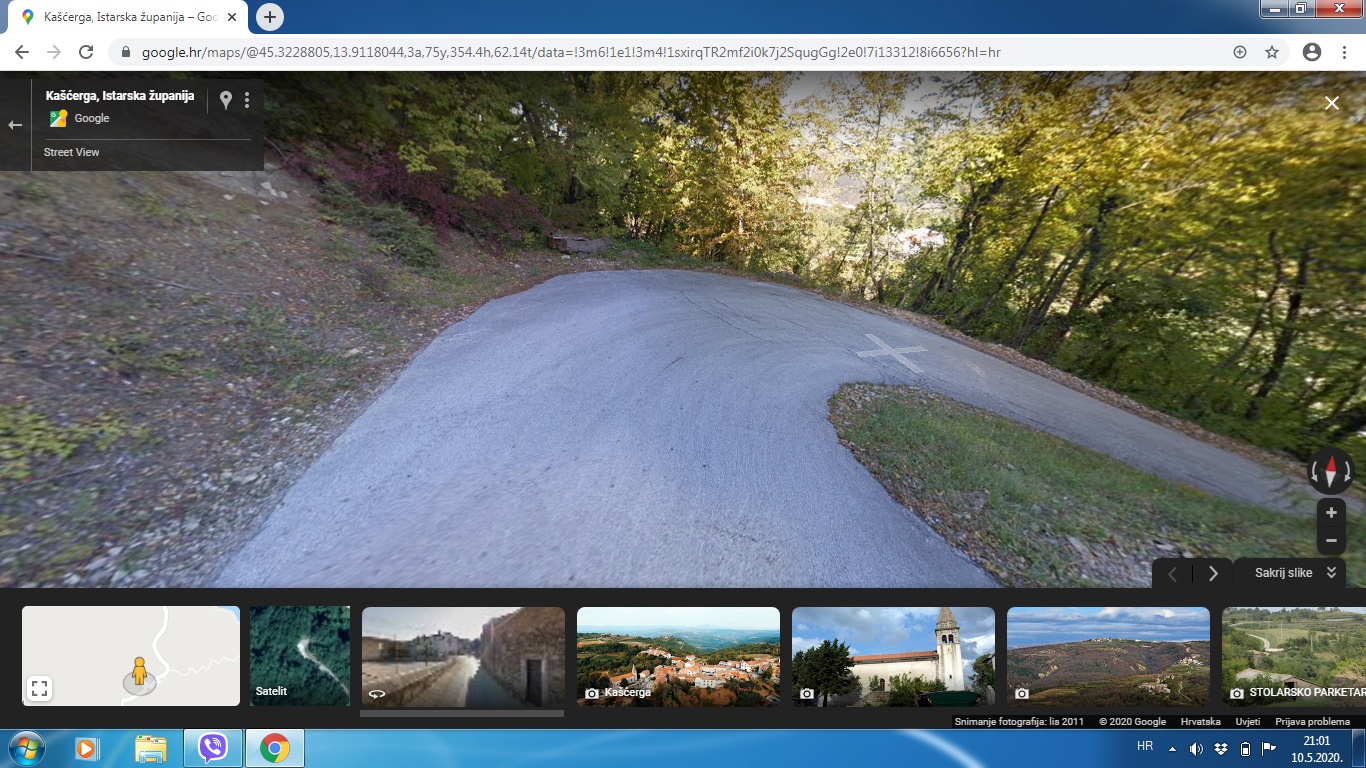Close Street View with the X icon
1366x768 pixels.
(x=1332, y=103)
